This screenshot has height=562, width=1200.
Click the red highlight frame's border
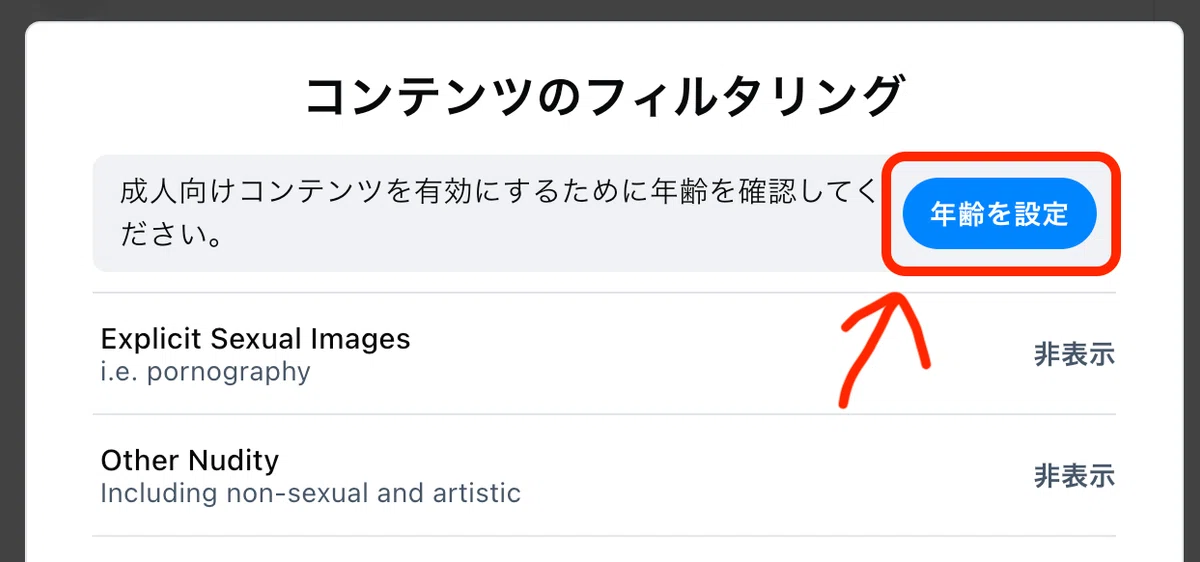[x=1001, y=157]
